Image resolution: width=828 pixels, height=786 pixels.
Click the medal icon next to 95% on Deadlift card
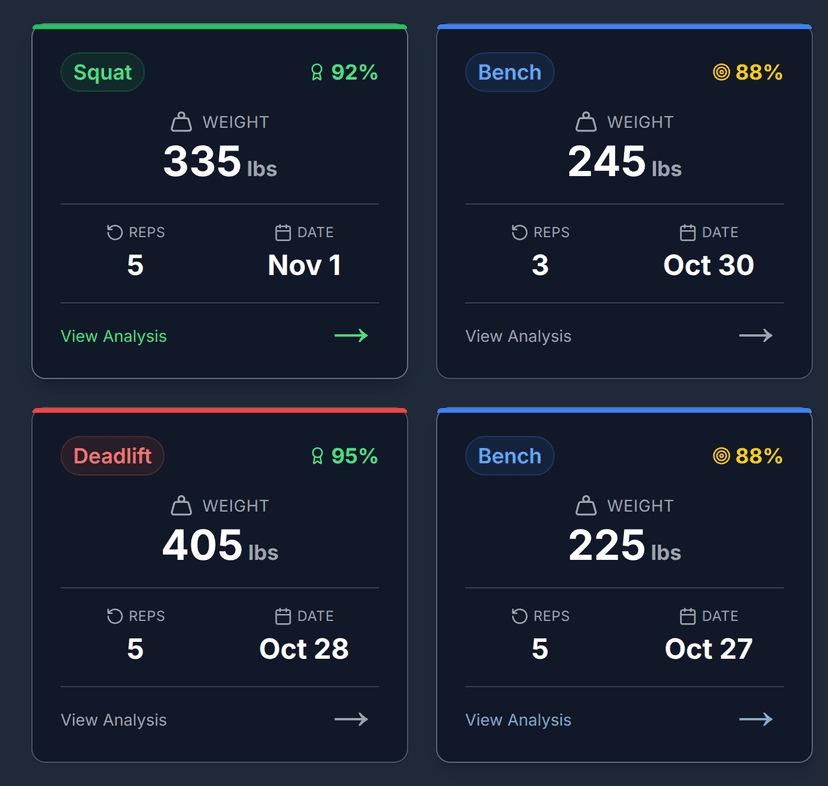pyautogui.click(x=317, y=456)
